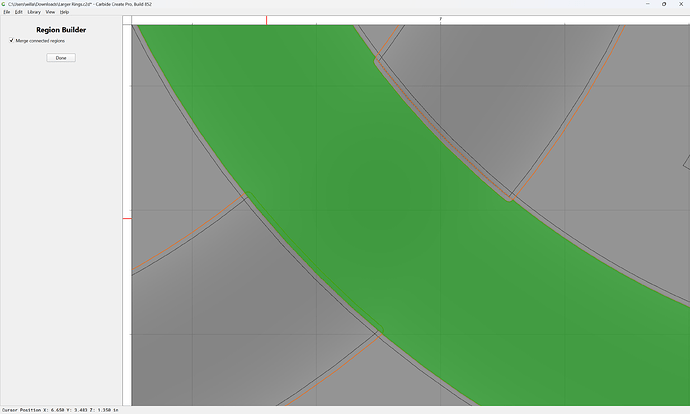Click the red marker on the left ruler
Viewport: 690px width, 414px height.
[x=127, y=218]
